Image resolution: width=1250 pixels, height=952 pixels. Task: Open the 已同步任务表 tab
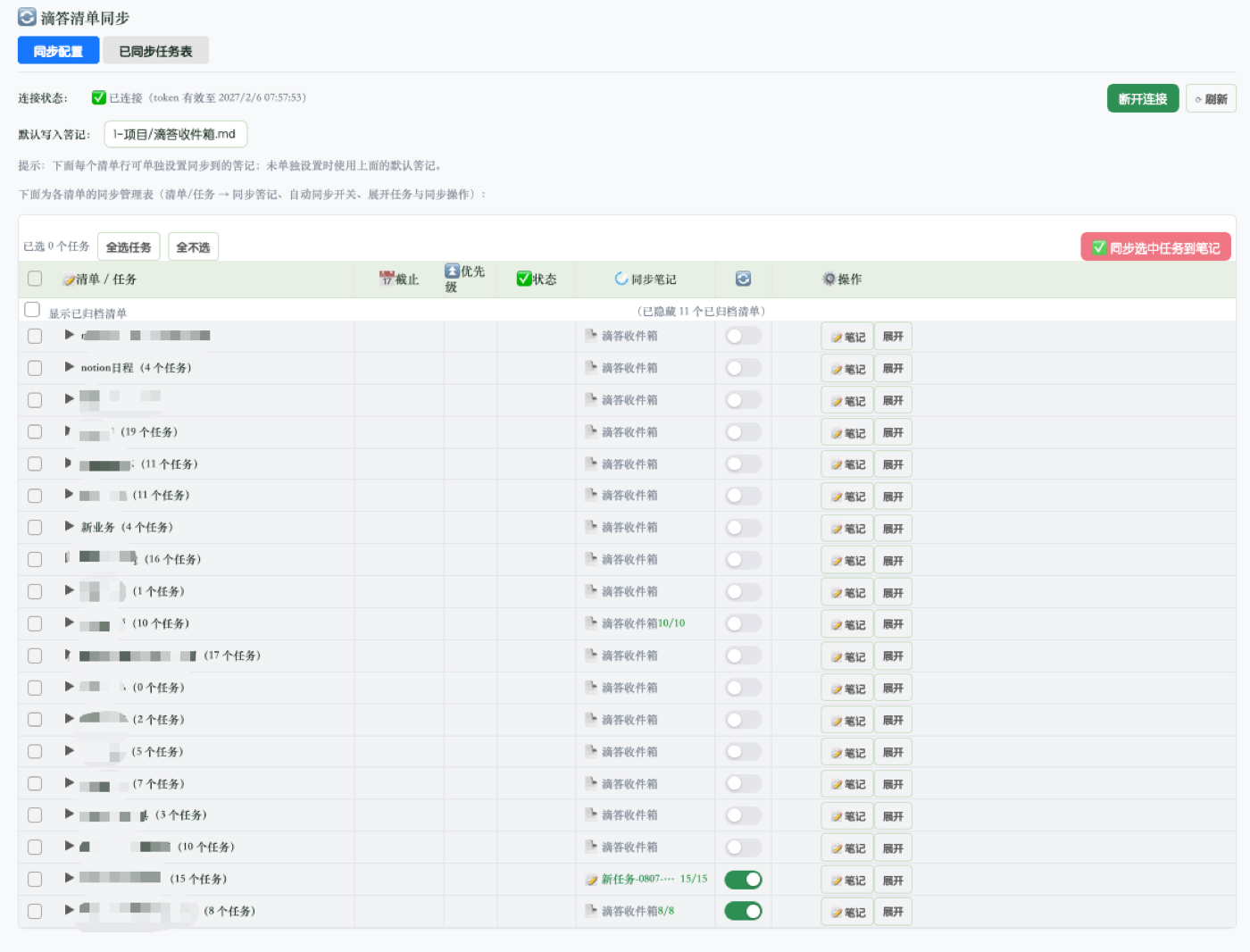[155, 51]
